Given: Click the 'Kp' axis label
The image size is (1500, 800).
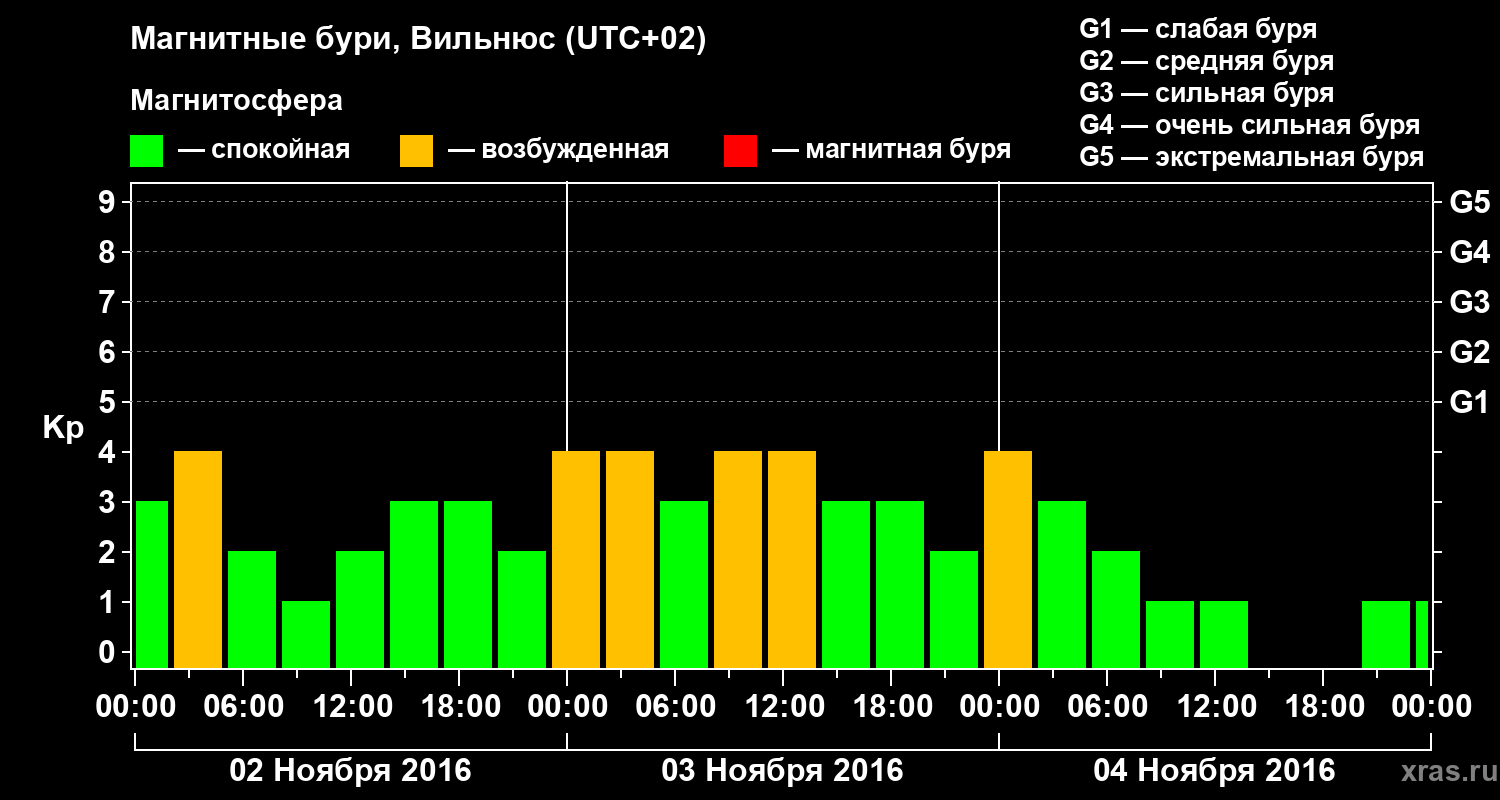Looking at the screenshot, I should (x=63, y=428).
